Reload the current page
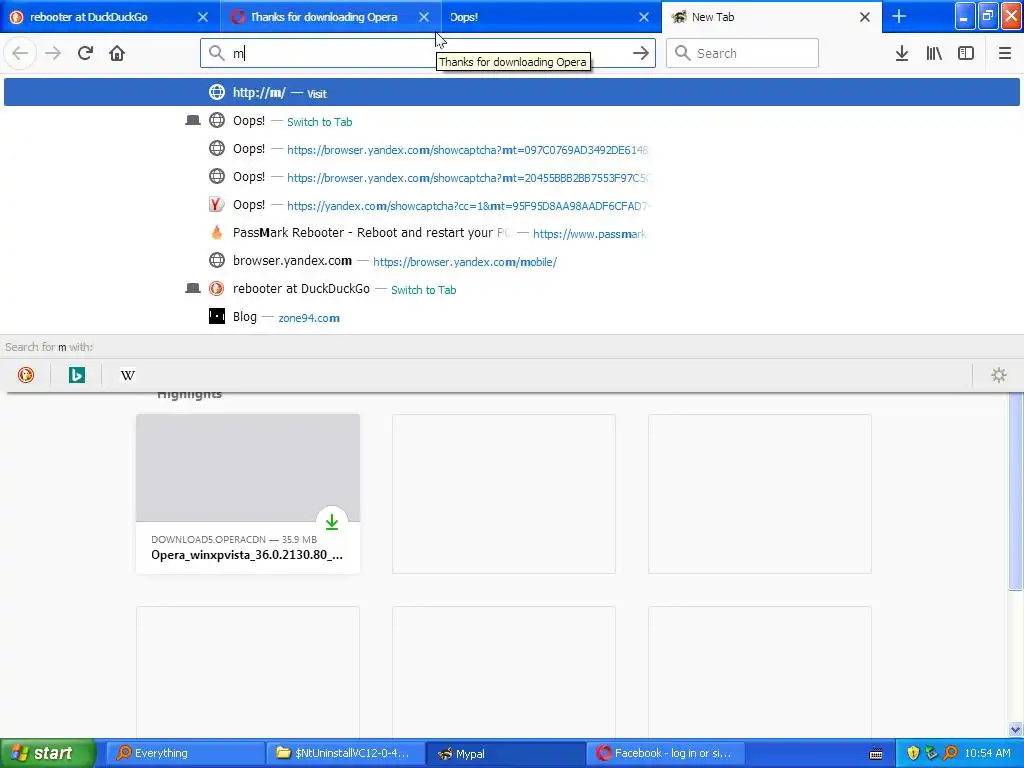 85,53
